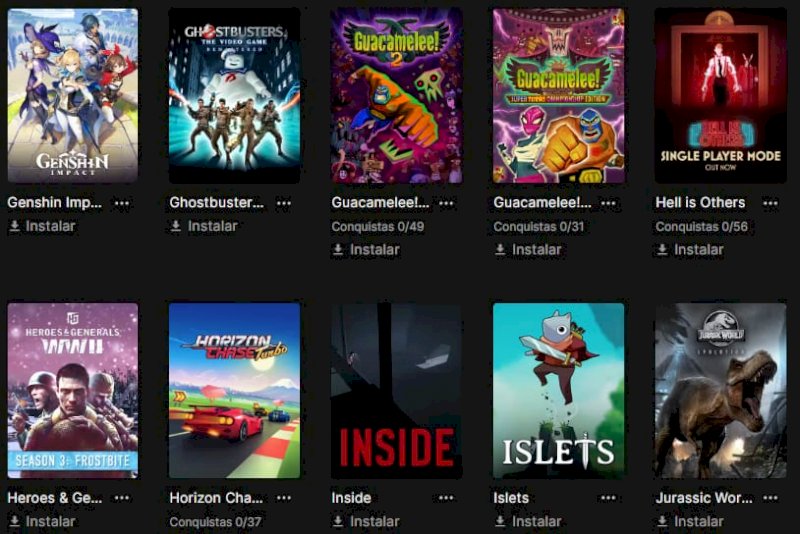This screenshot has height=534, width=800.
Task: Click Instalar under Guacamelee! 2
Action: coord(366,249)
